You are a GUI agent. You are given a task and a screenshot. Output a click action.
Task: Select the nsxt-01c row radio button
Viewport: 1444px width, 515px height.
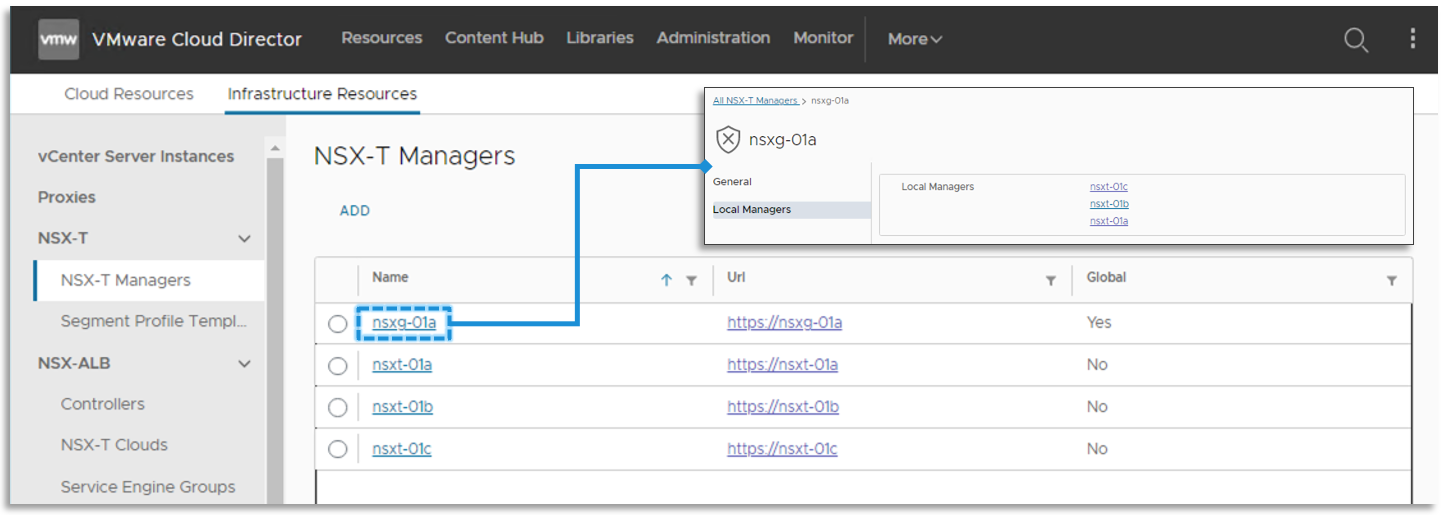(x=337, y=450)
